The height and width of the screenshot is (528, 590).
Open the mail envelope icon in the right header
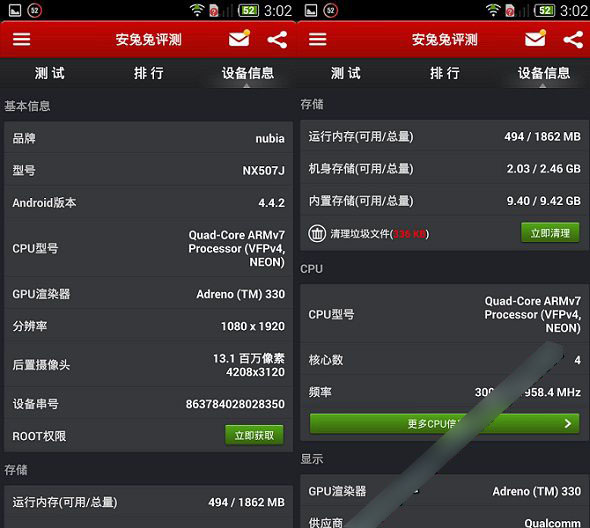pos(535,38)
